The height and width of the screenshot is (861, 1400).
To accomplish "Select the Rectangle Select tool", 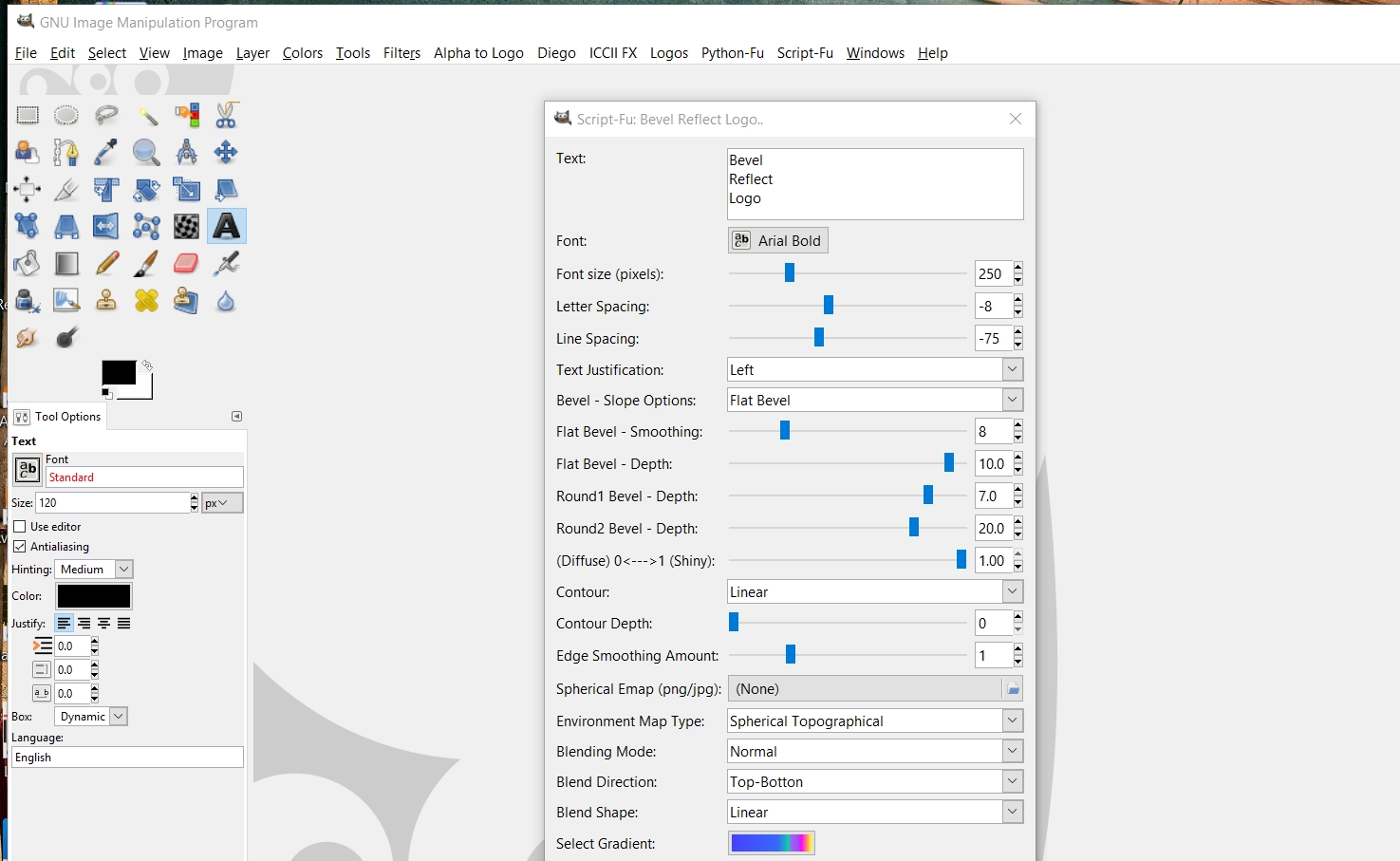I will [x=27, y=115].
